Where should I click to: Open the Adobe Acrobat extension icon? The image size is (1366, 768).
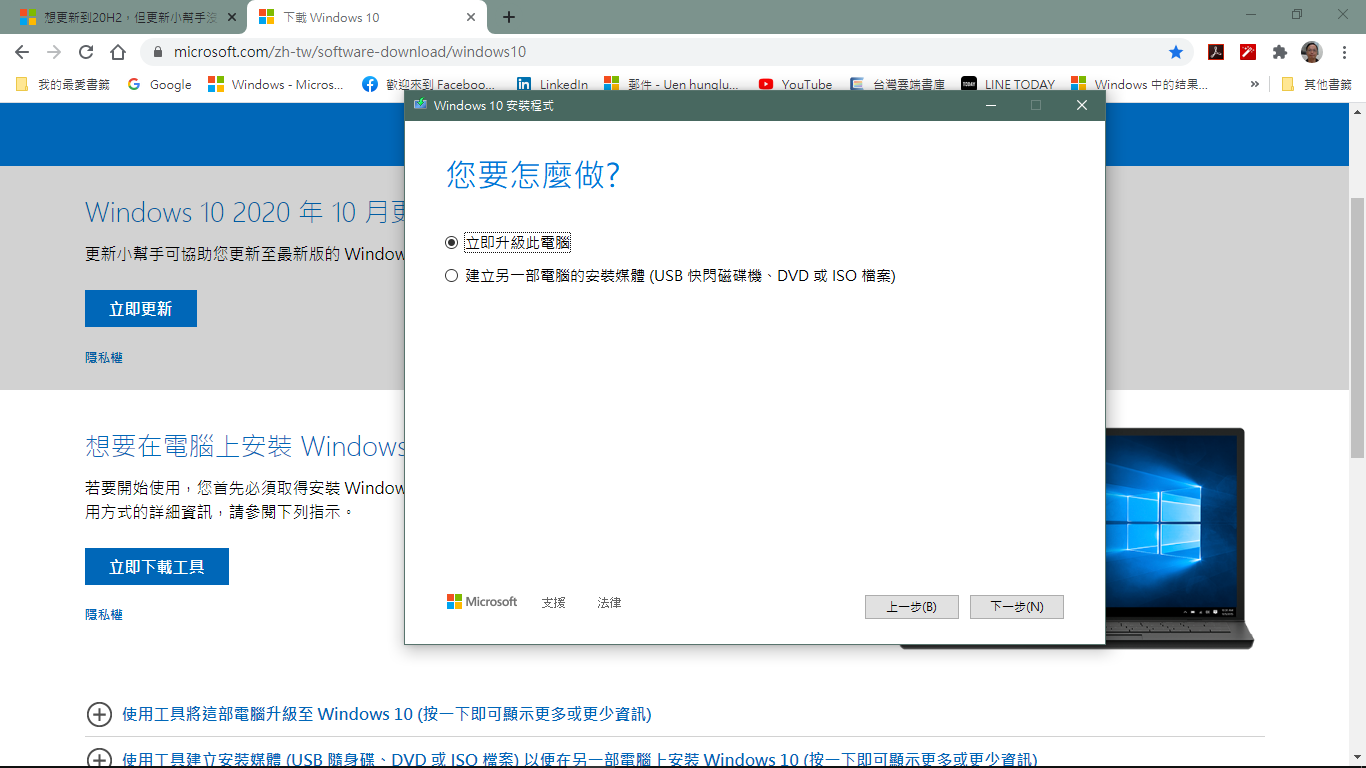point(1216,52)
